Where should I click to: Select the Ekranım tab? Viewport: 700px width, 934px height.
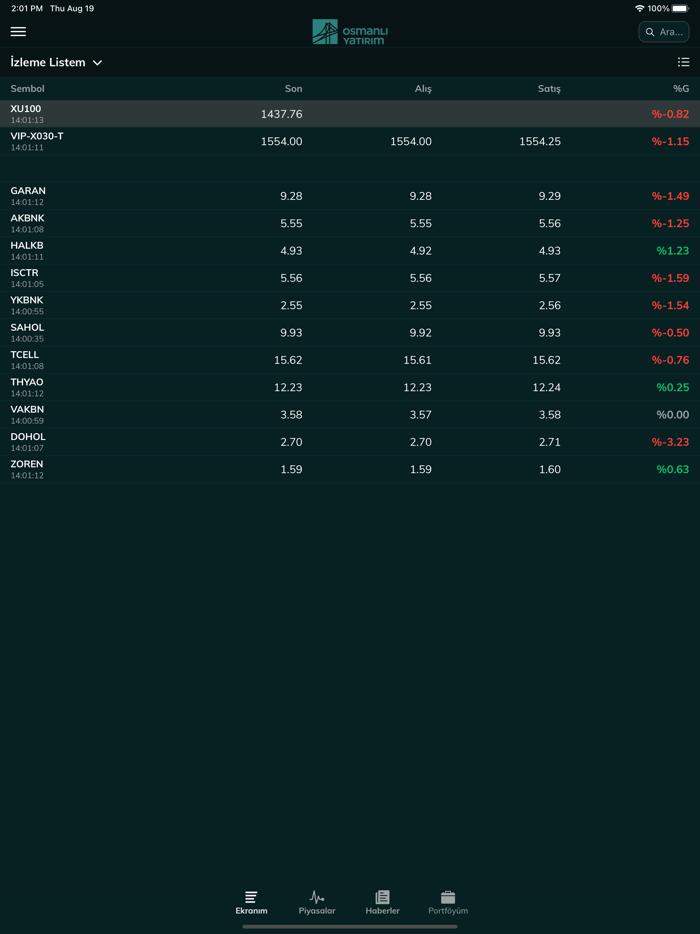point(251,902)
